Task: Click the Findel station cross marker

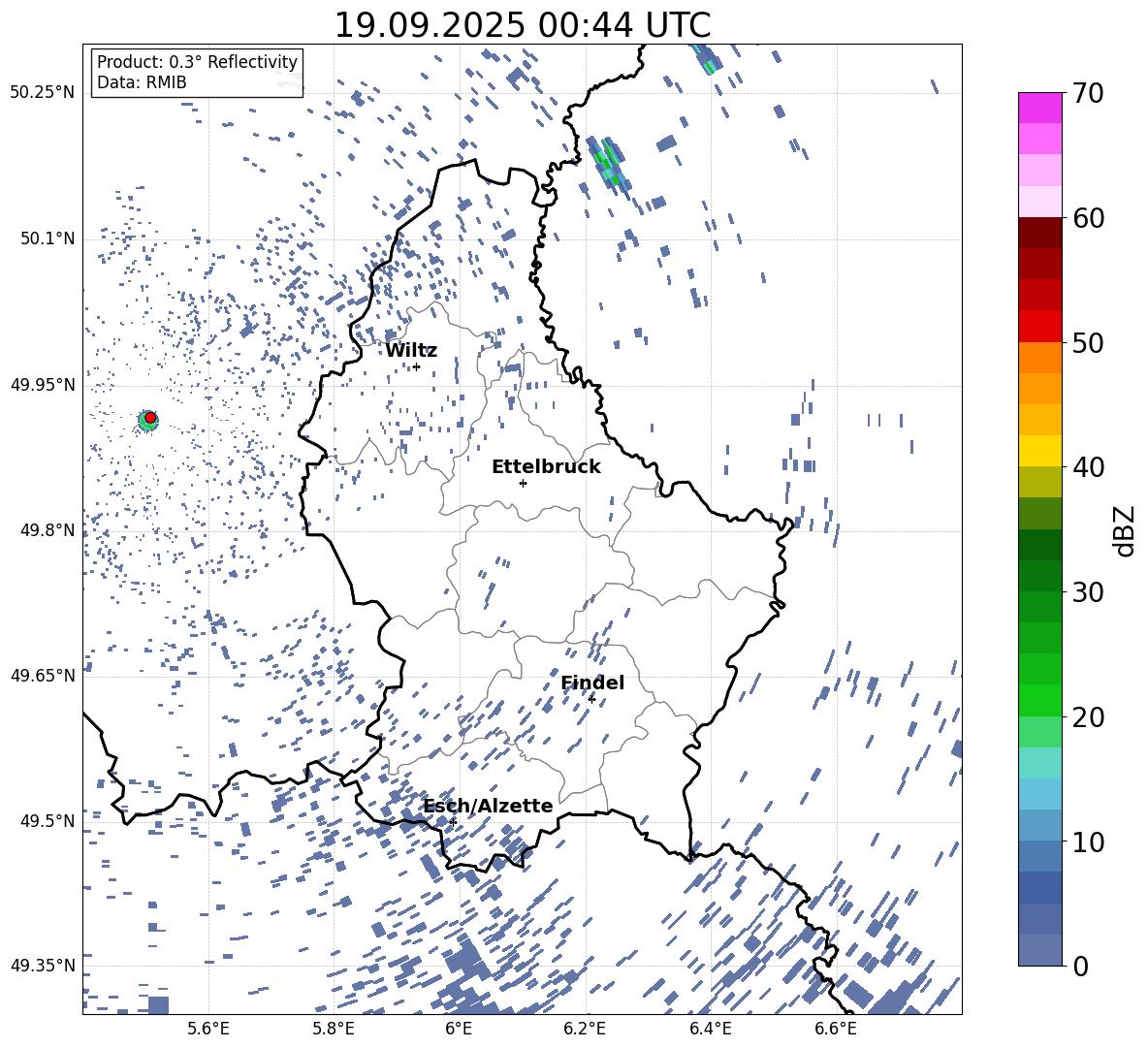Action: [591, 699]
